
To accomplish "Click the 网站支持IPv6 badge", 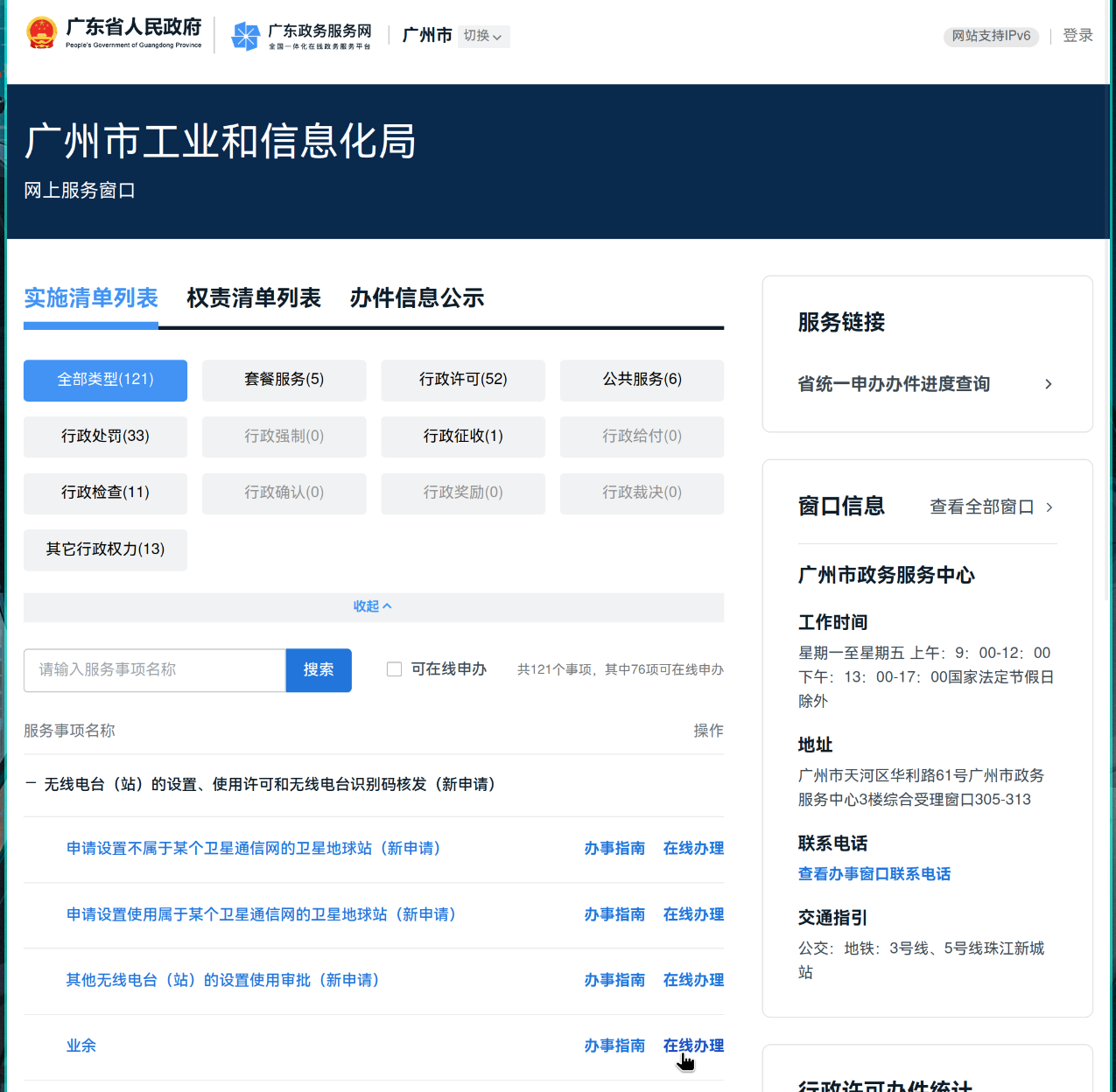I will pos(991,37).
